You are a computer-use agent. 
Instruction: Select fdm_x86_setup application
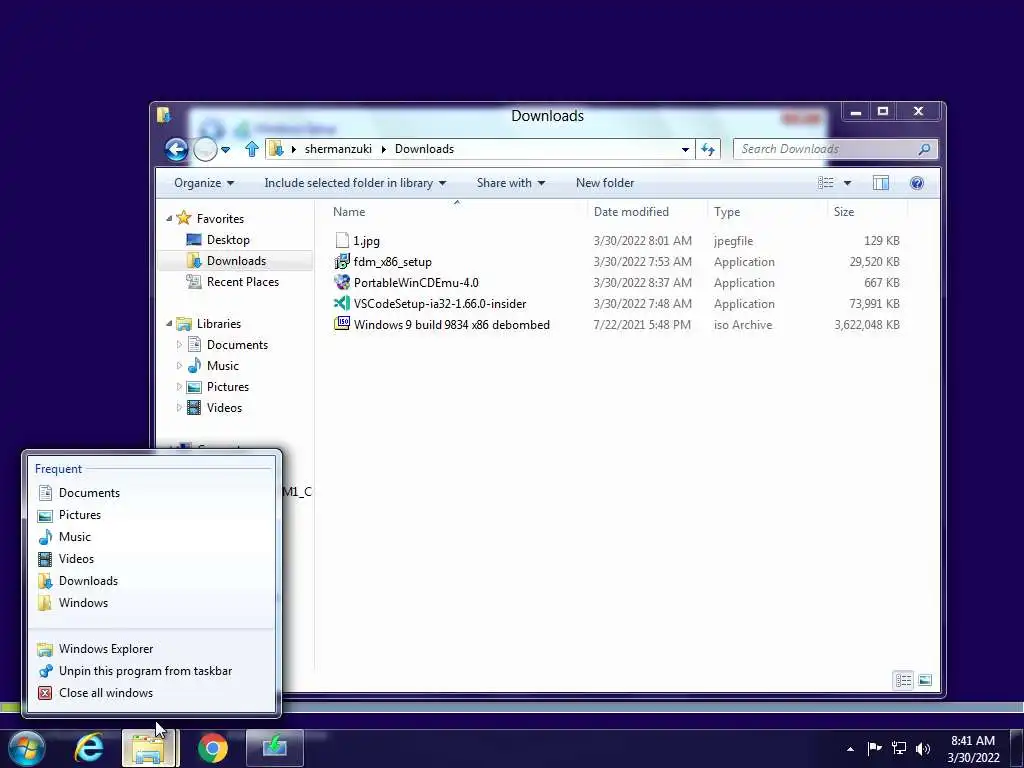(x=392, y=262)
